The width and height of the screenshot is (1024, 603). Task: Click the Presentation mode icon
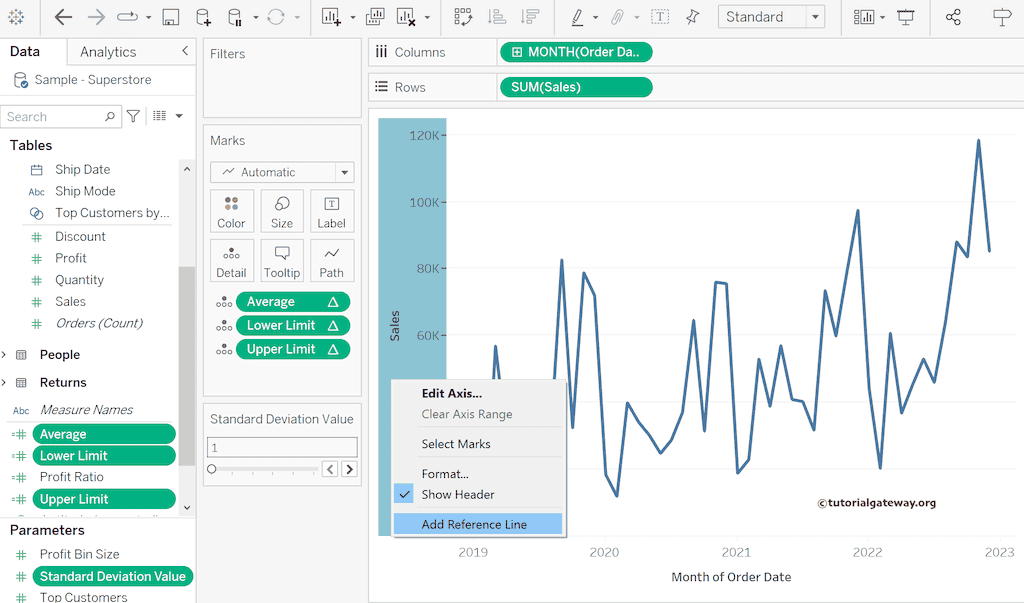906,17
